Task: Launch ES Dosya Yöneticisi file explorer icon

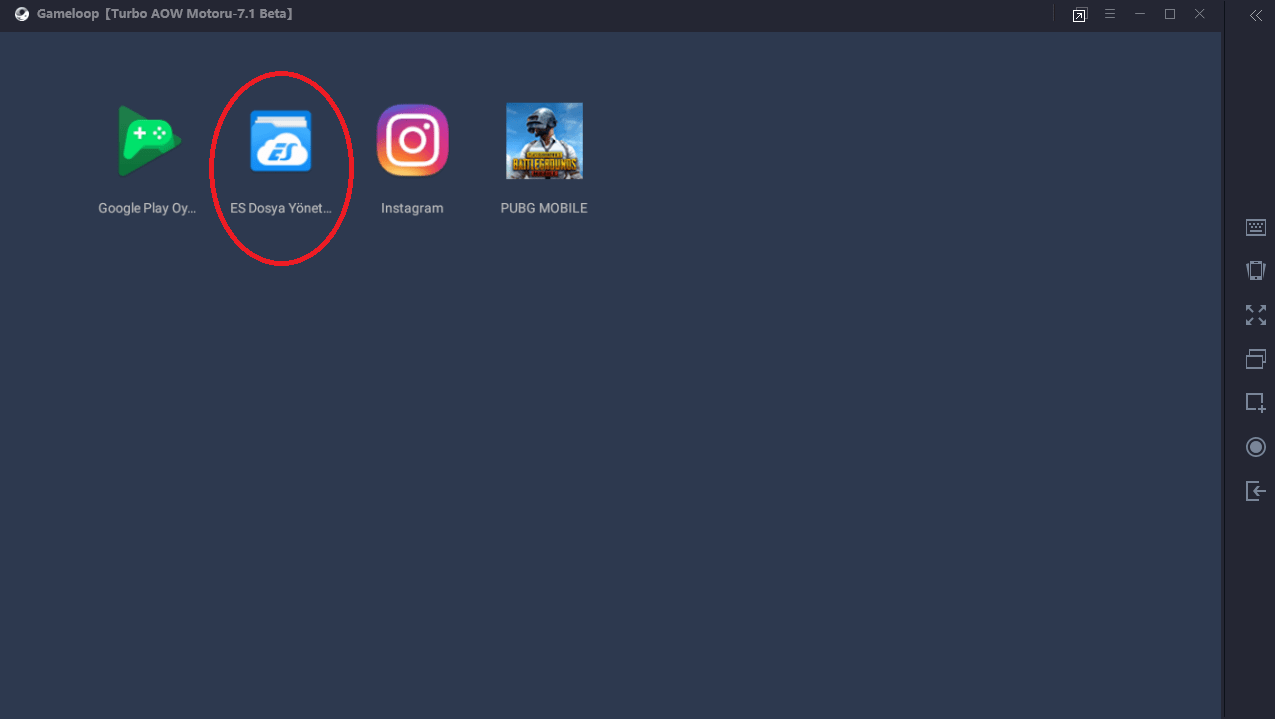Action: click(281, 140)
